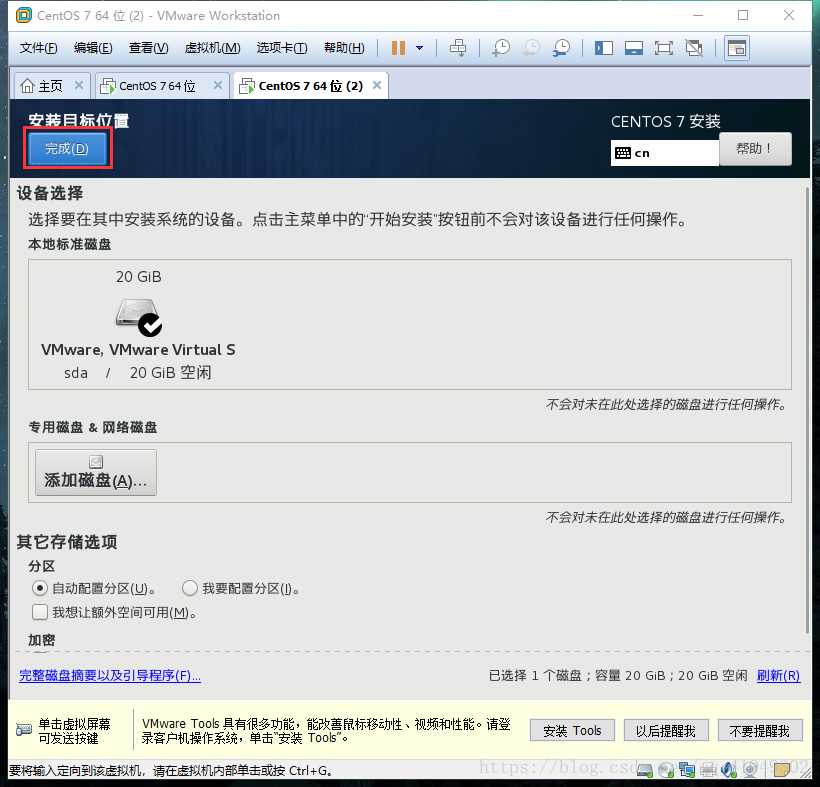Screen dimensions: 820x787
Task: Open the 查看(V) menu
Action: point(148,48)
